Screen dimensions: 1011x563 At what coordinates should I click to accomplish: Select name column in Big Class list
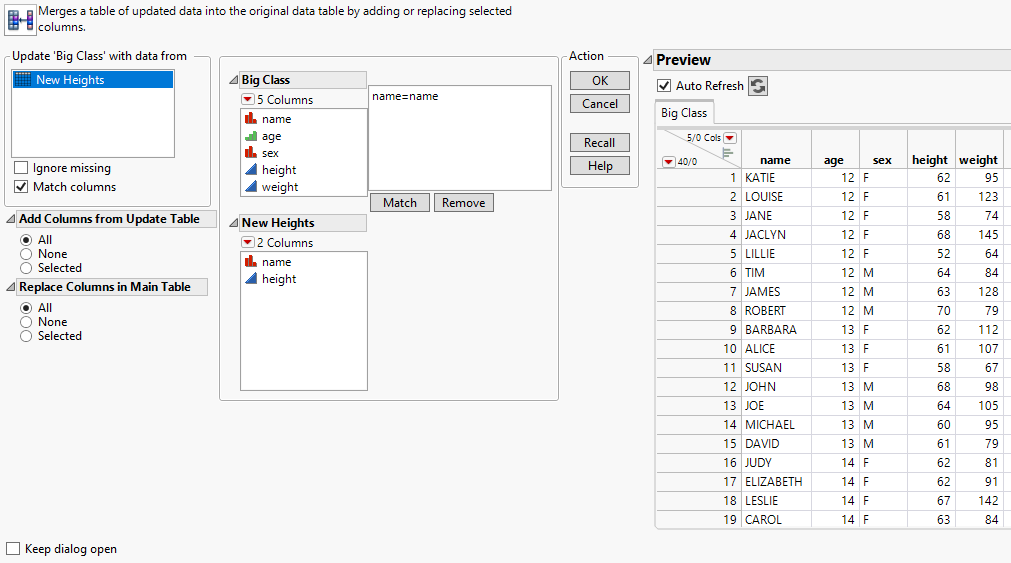click(x=276, y=119)
